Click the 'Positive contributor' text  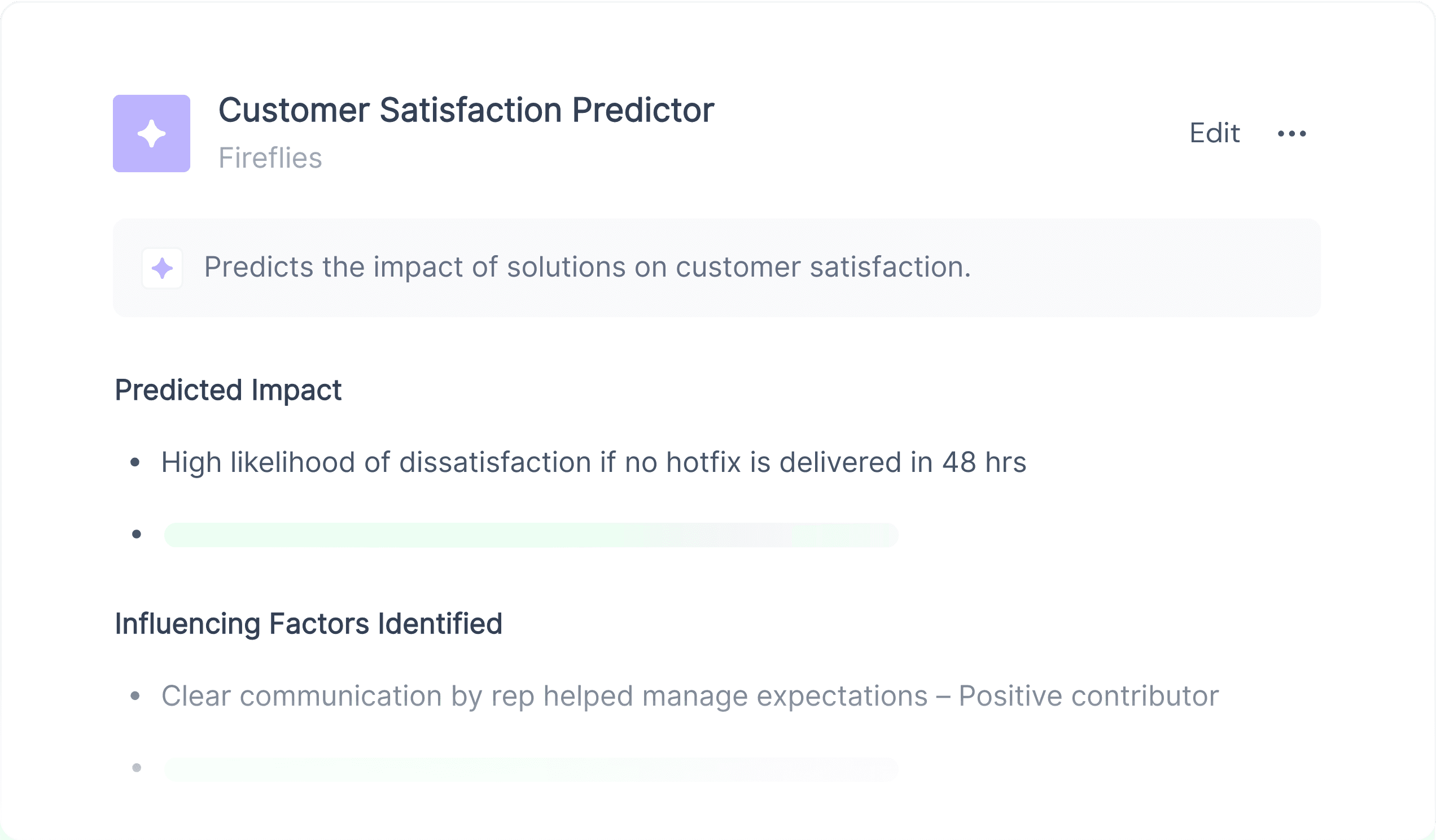(1088, 696)
